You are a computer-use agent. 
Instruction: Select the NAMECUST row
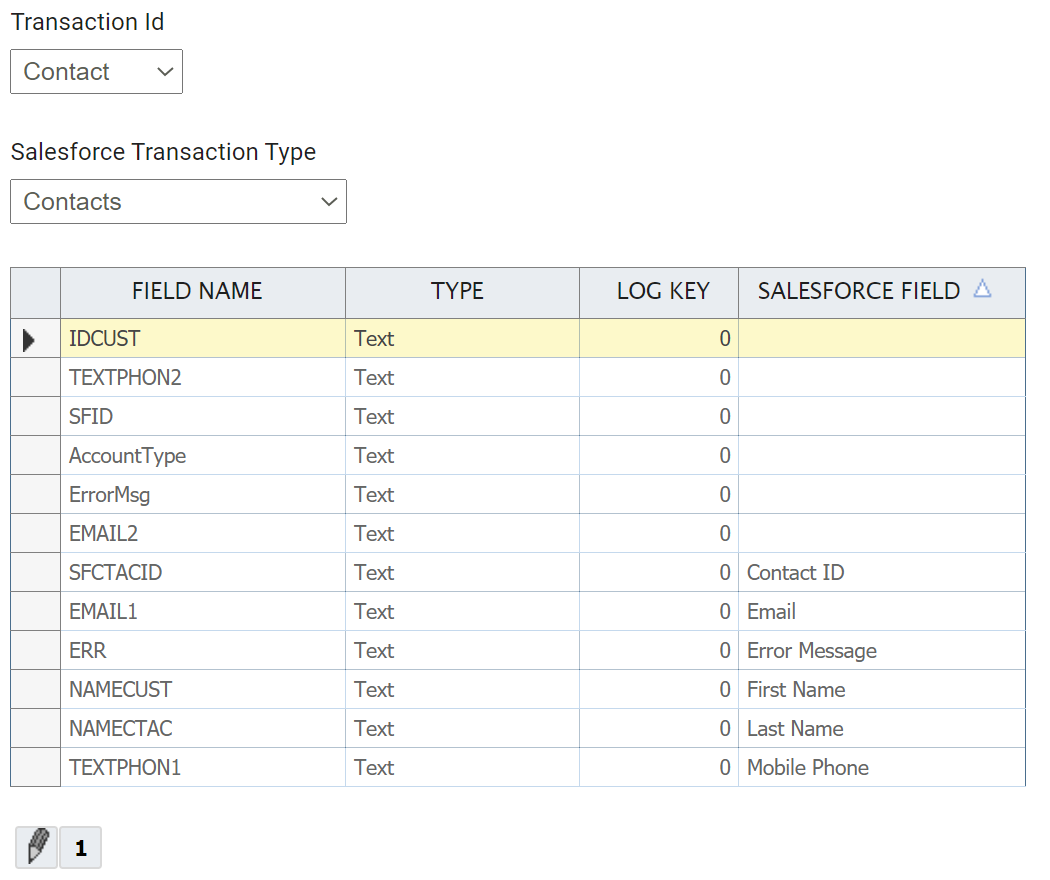point(121,690)
